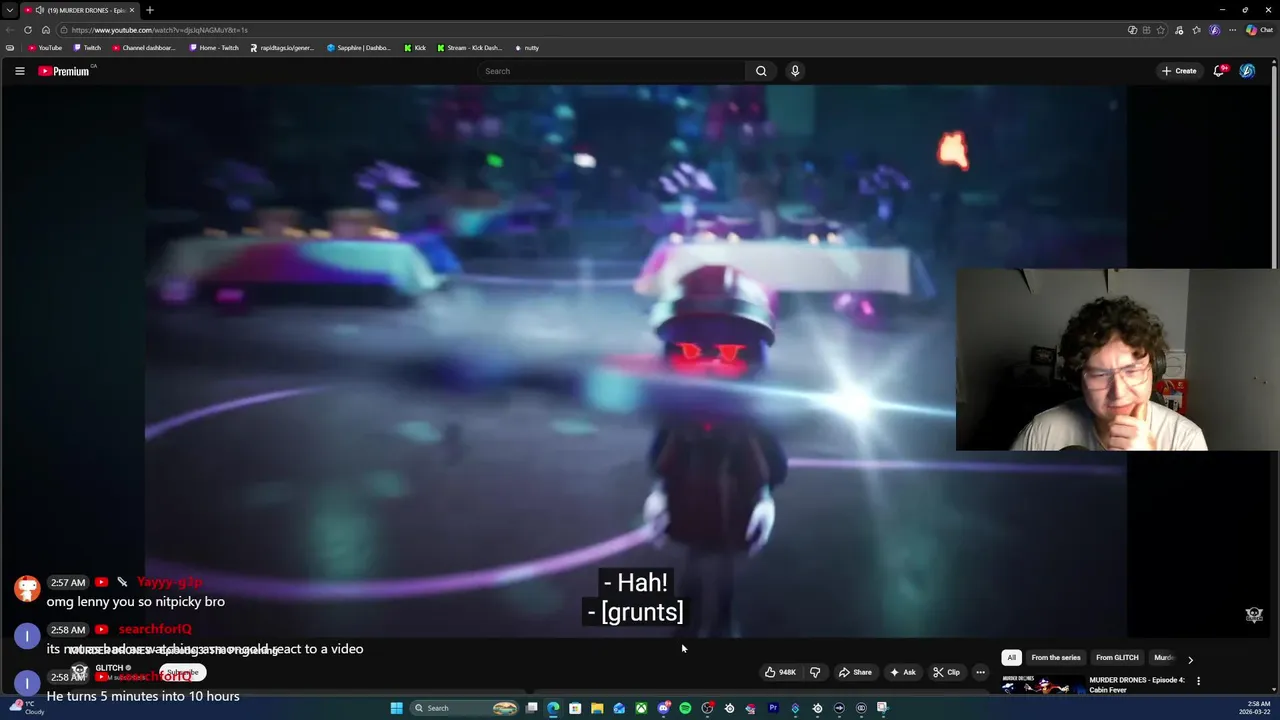Screen dimensions: 1280x720
Task: Open Stream - Kick Dashboard bookmark
Action: tap(470, 48)
